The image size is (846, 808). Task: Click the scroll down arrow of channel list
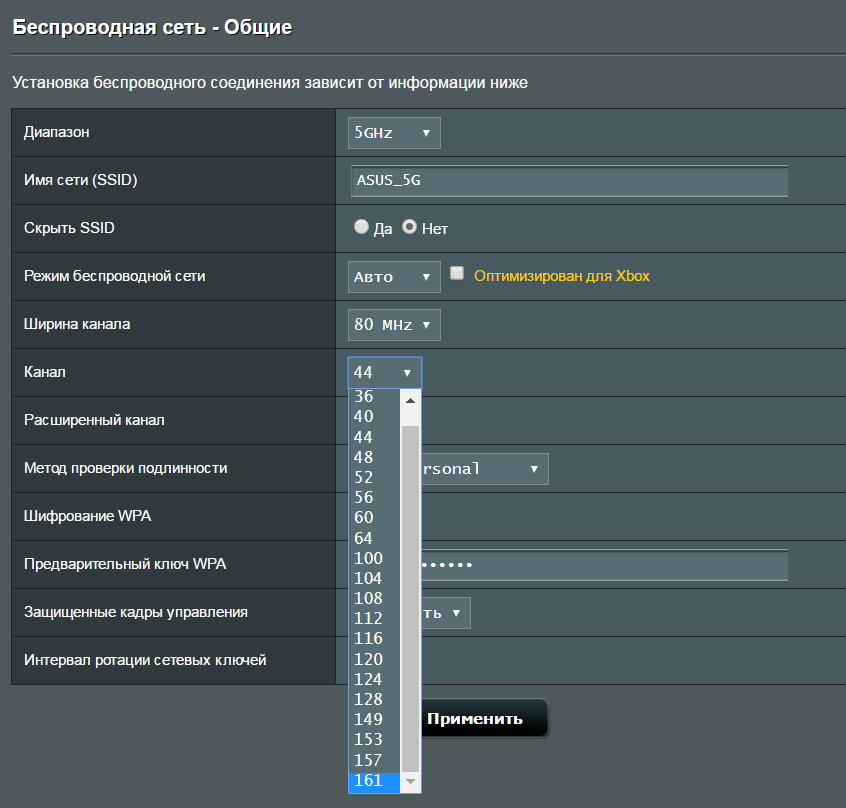(x=410, y=781)
